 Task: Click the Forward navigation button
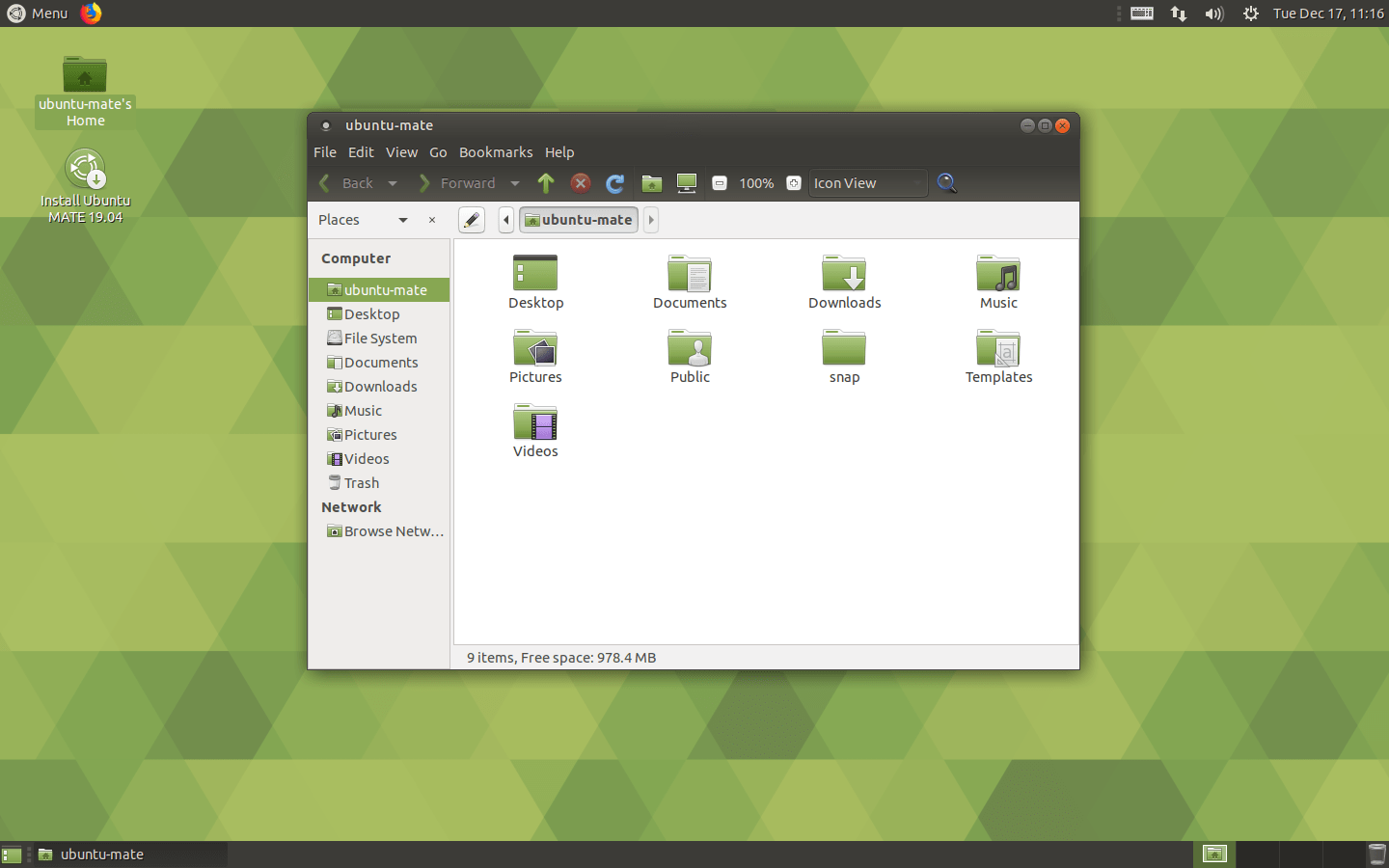coord(457,183)
